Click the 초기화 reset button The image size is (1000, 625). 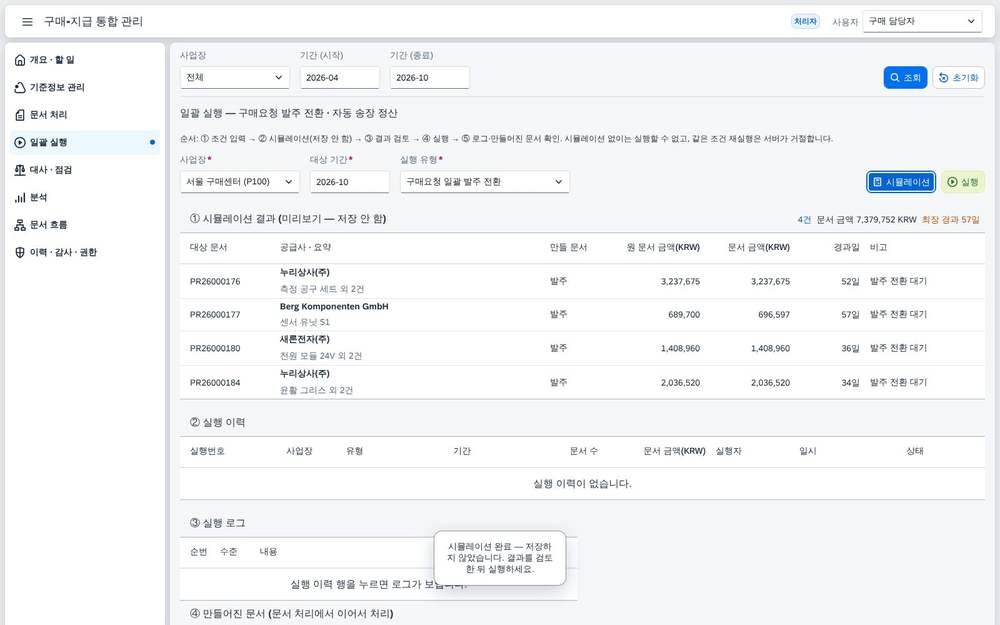pos(959,78)
